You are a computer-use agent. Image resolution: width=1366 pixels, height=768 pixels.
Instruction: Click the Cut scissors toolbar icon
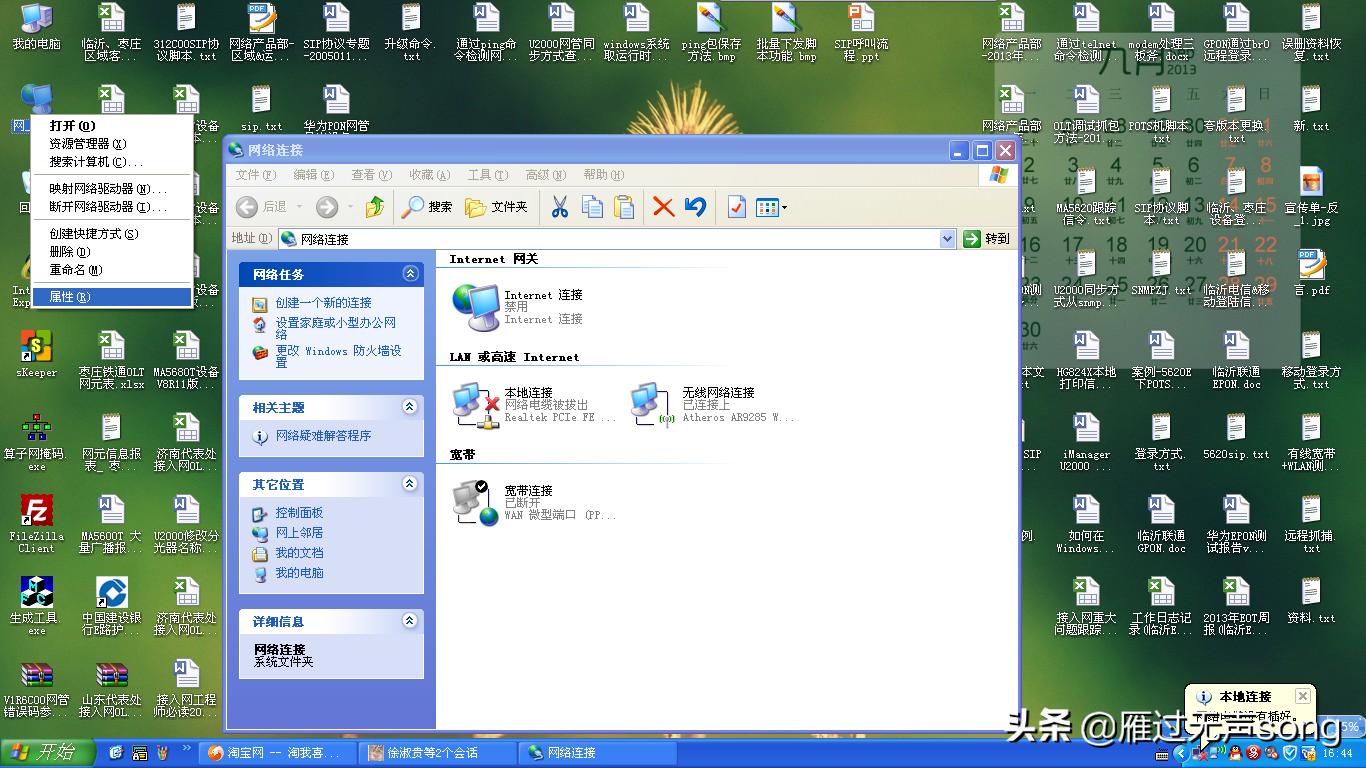coord(559,207)
